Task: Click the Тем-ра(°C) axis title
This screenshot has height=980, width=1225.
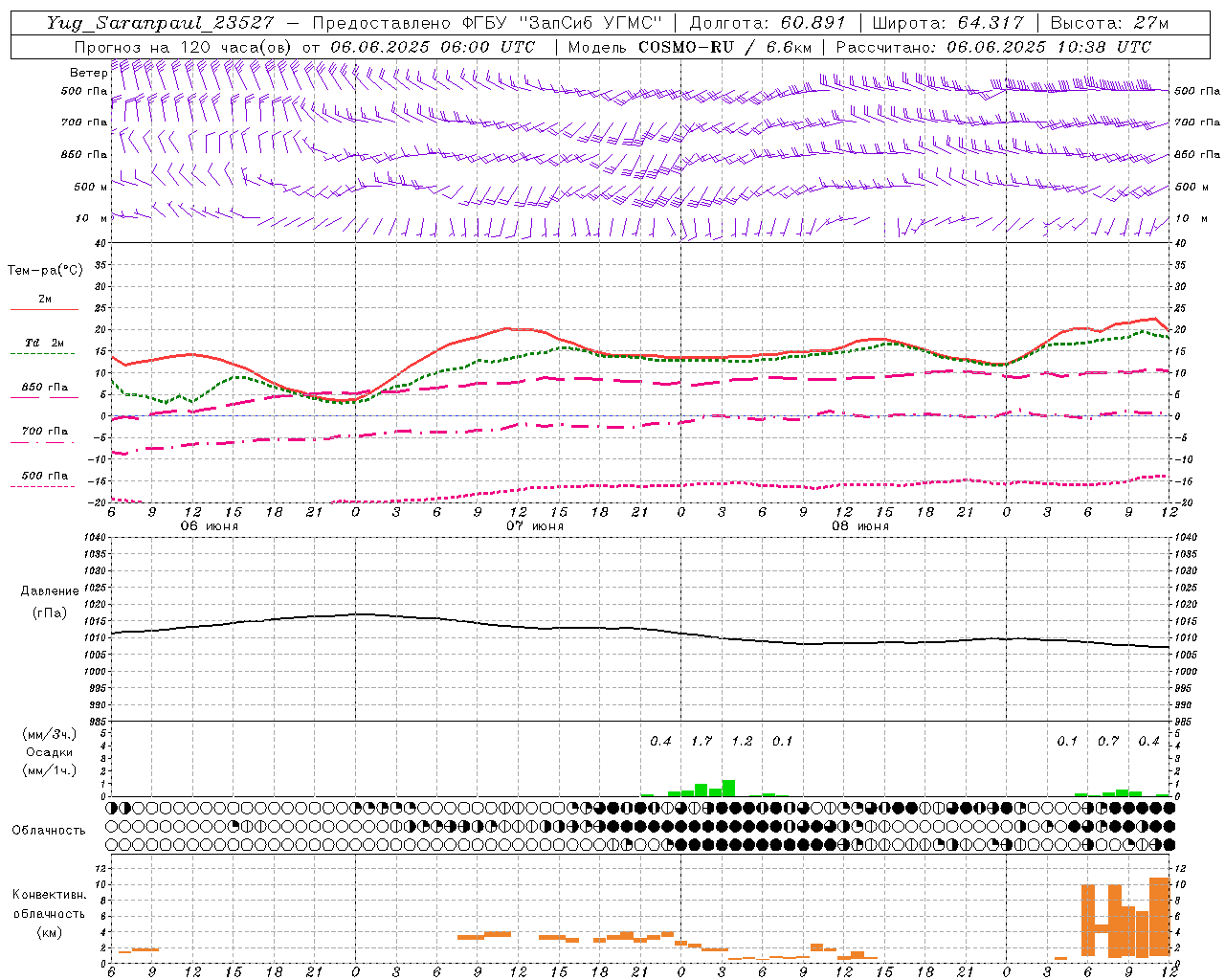Action: (45, 271)
